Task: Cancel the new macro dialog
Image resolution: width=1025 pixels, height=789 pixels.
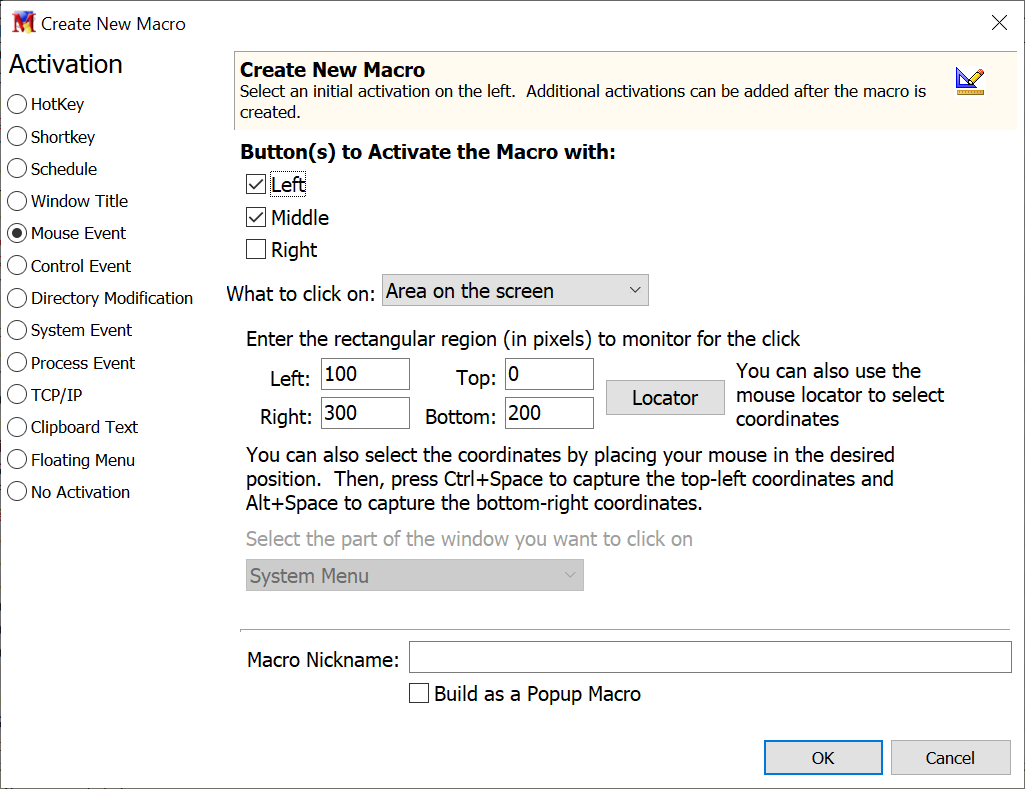Action: 949,758
